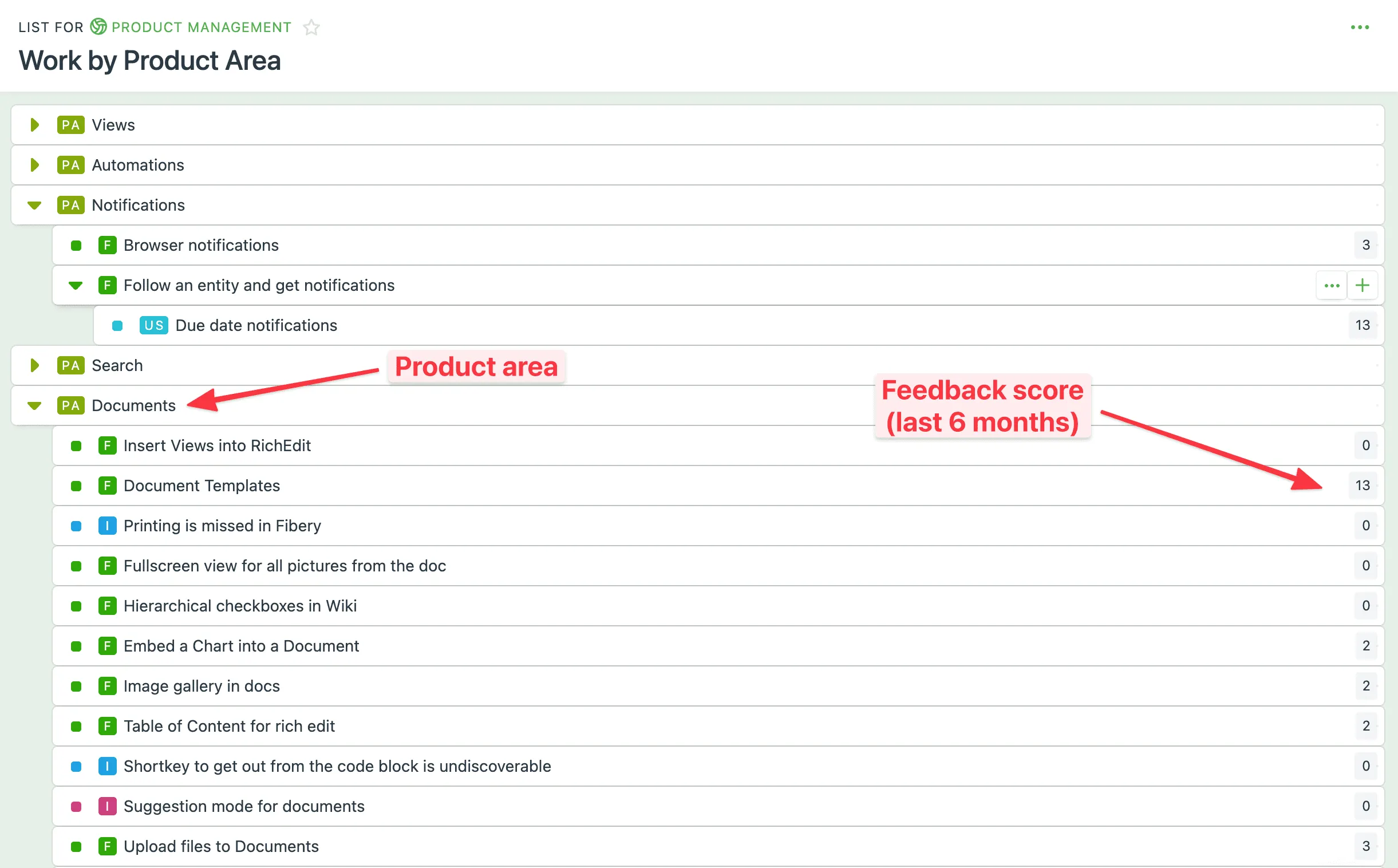The height and width of the screenshot is (868, 1398).
Task: Collapse the Documents product area
Action: pos(34,405)
